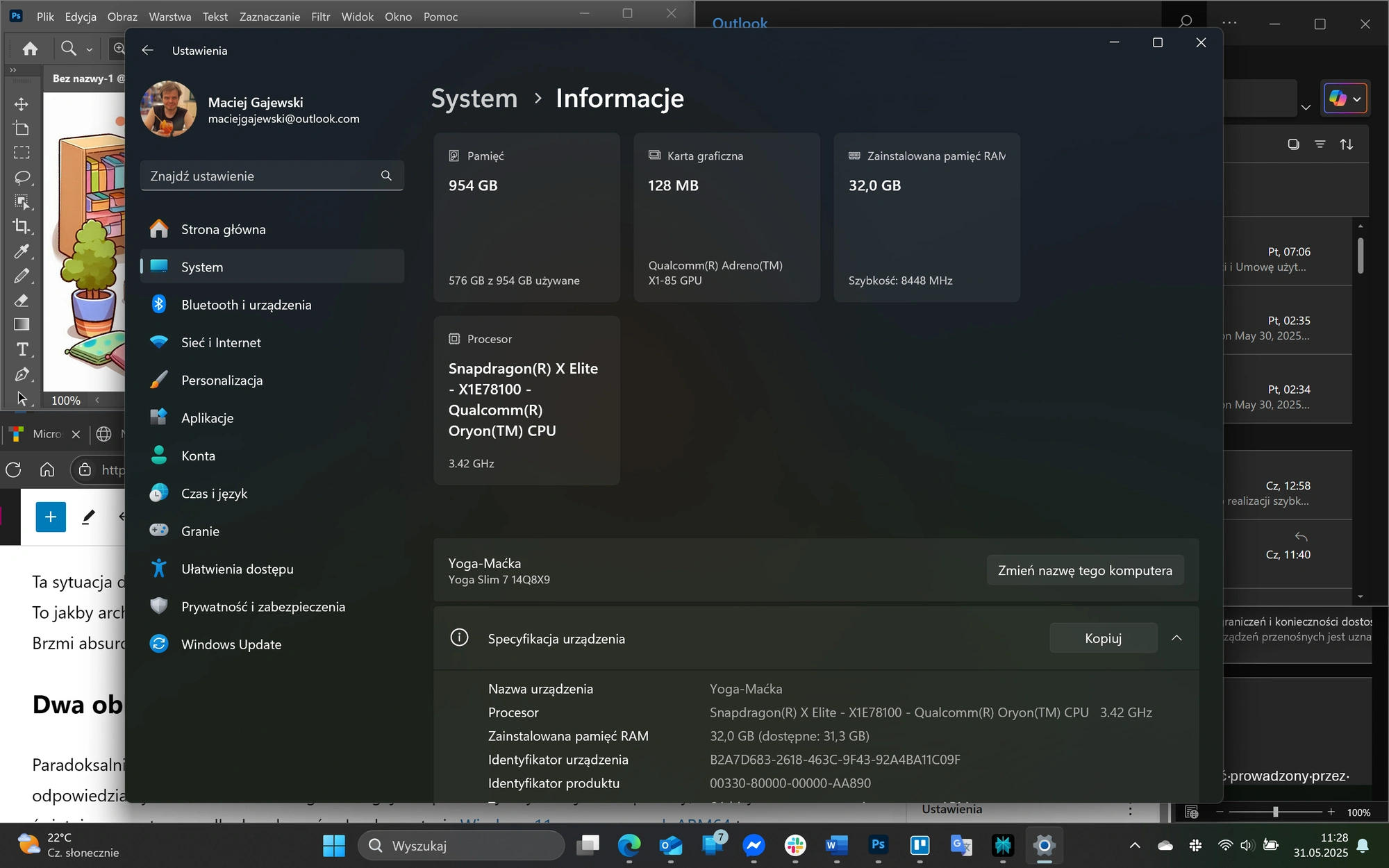Click the Znajdź ustawienie search field
1389x868 pixels.
click(x=272, y=176)
